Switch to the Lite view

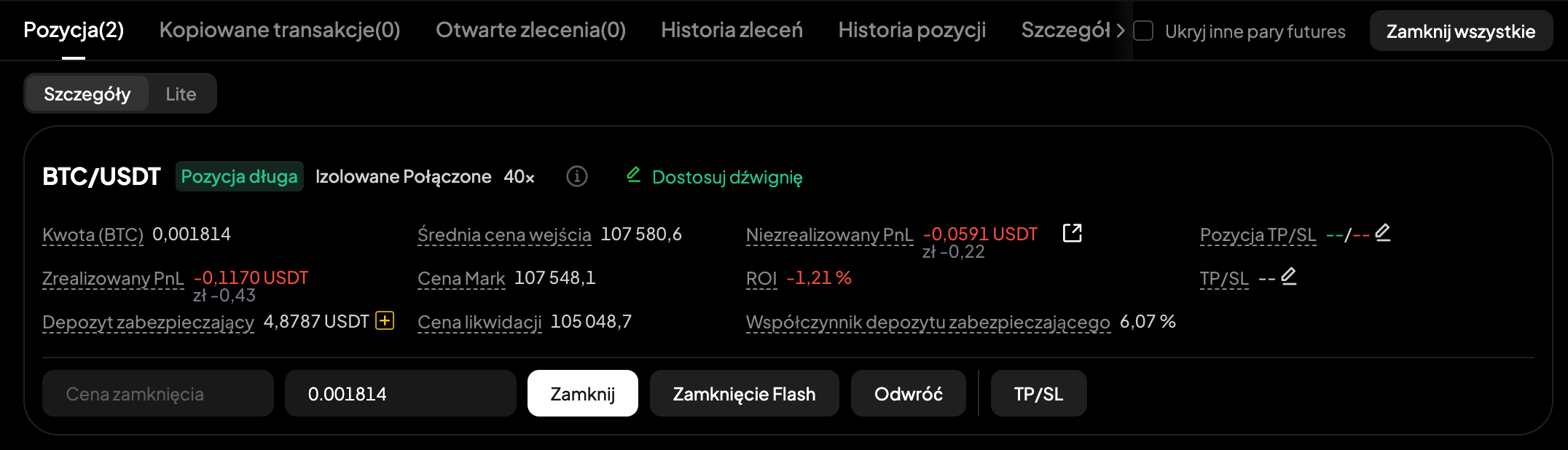[x=181, y=94]
